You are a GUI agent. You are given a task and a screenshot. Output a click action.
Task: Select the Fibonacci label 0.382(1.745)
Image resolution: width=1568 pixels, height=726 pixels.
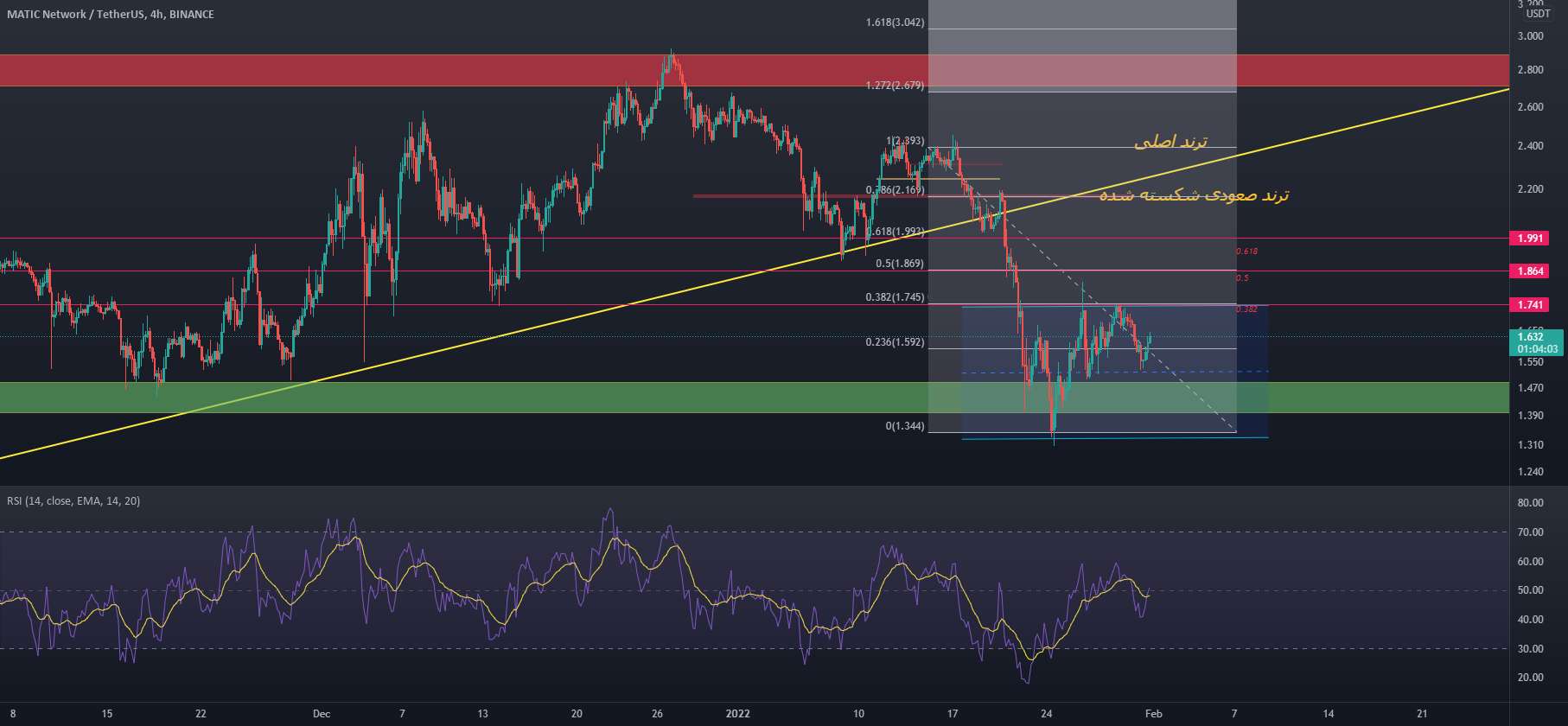pos(895,297)
